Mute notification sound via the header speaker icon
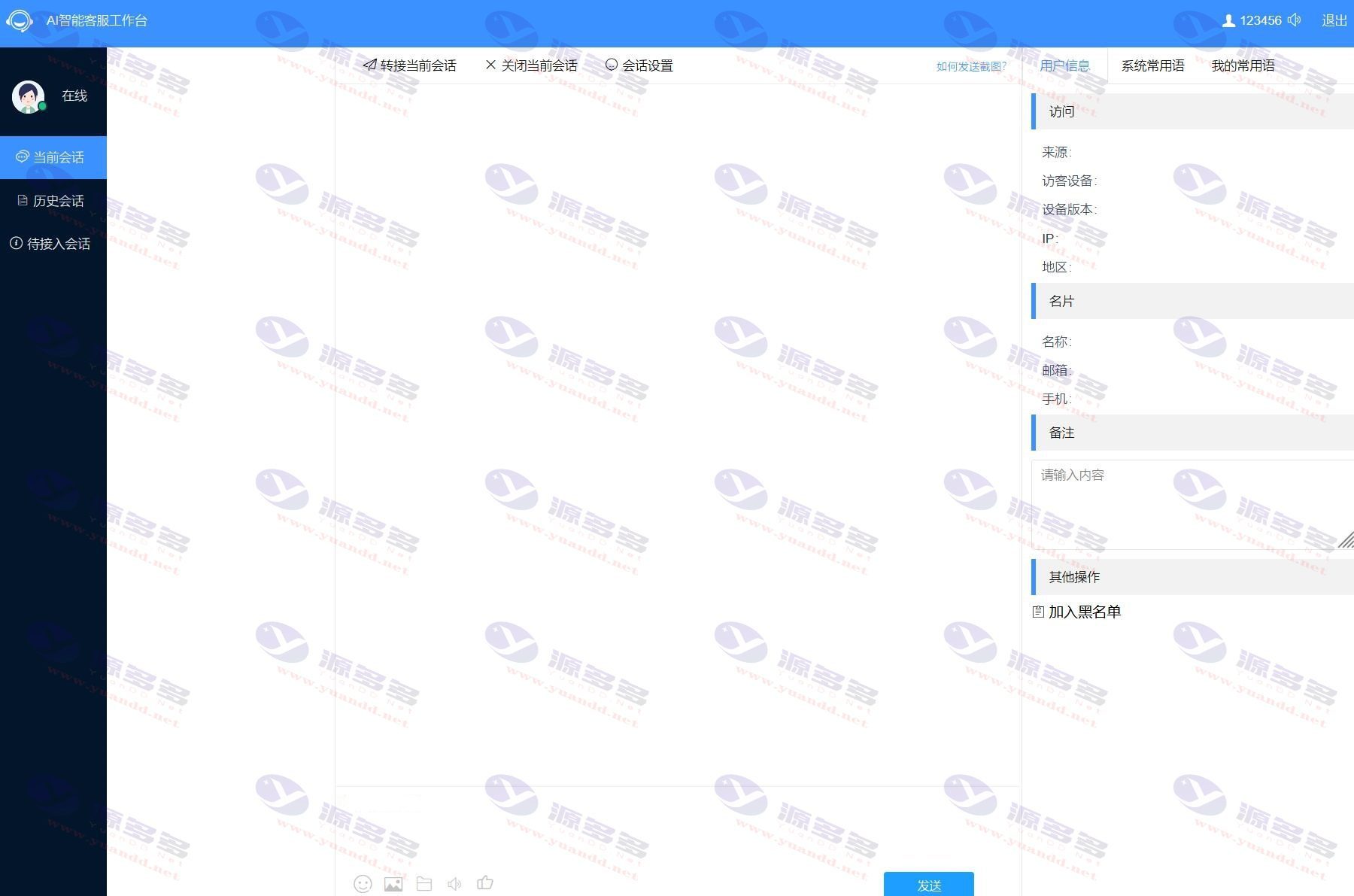The image size is (1354, 896). tap(1295, 20)
